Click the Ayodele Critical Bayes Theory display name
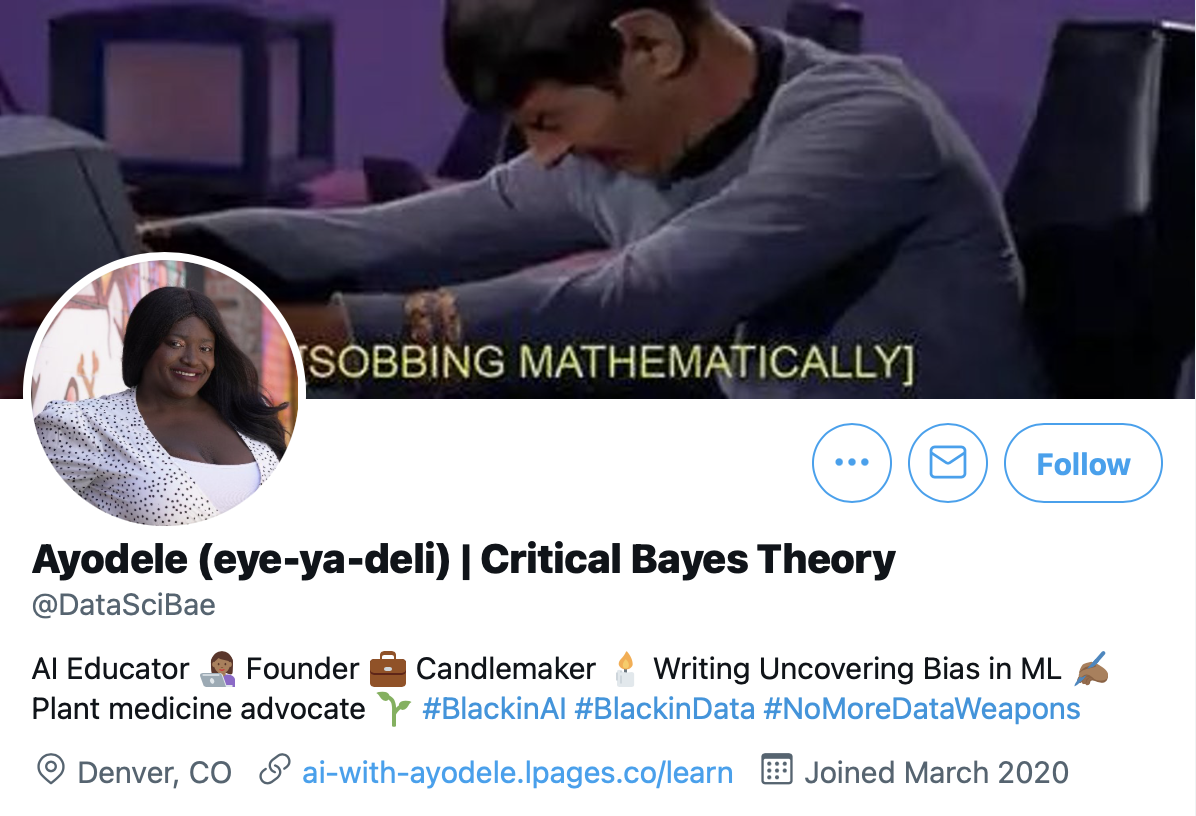 pos(464,559)
